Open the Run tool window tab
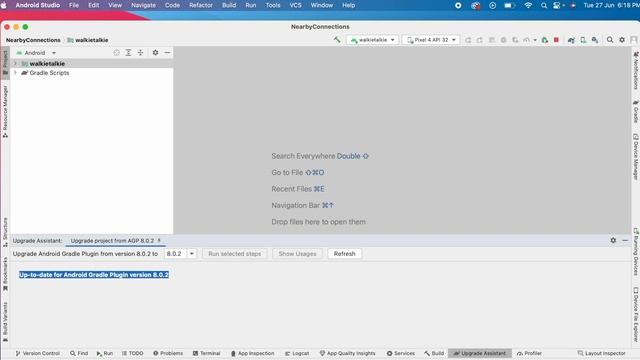The image size is (640, 360). point(104,353)
